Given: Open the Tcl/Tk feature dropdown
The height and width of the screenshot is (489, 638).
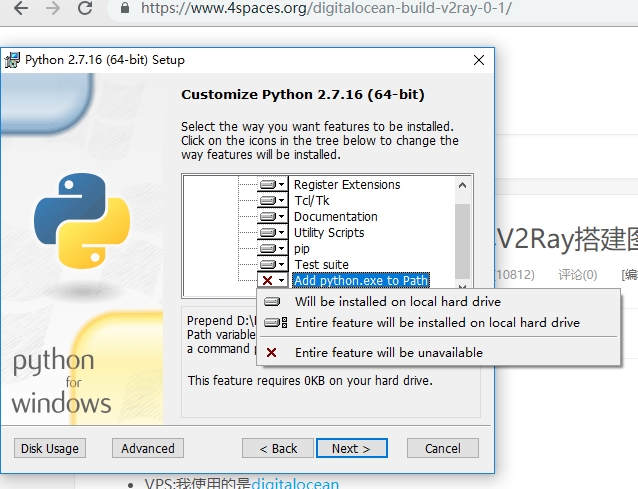Looking at the screenshot, I should coord(273,201).
